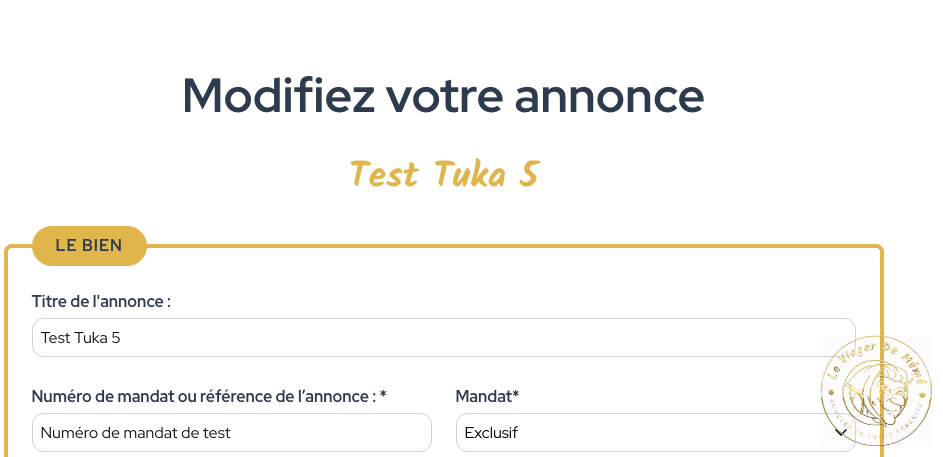Screen dimensions: 943x457
Task: Click the Le Viager De Mémé logo badge
Action: tap(876, 391)
